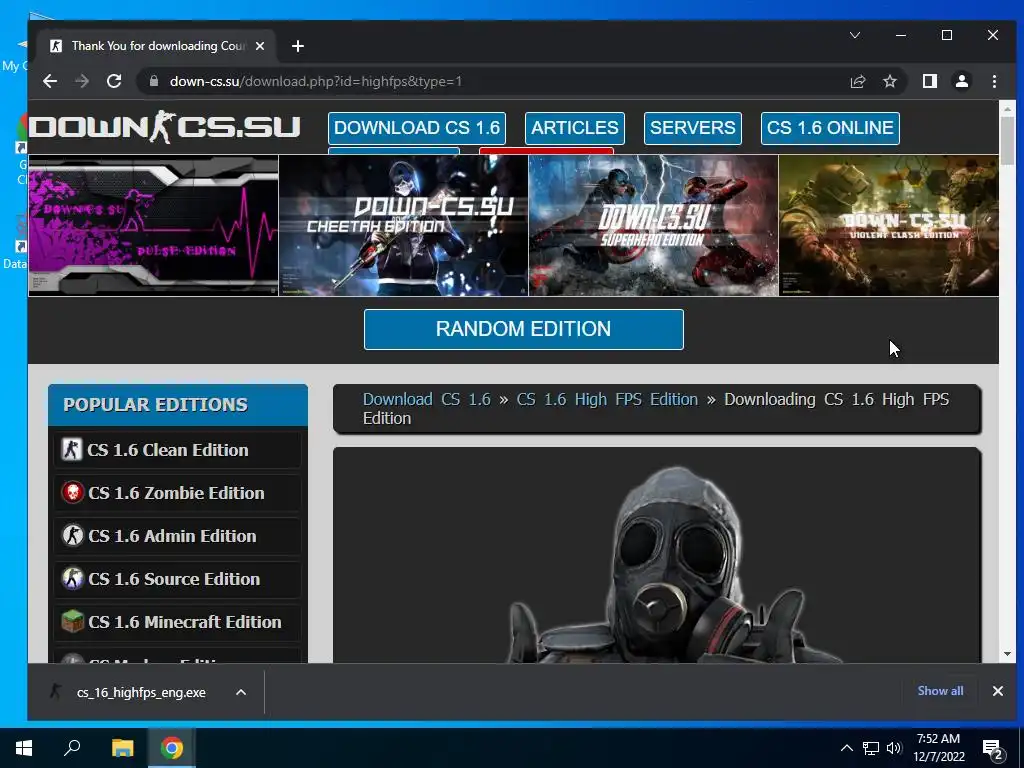The width and height of the screenshot is (1024, 768).
Task: Open the Chrome three-dot menu
Action: [x=994, y=81]
